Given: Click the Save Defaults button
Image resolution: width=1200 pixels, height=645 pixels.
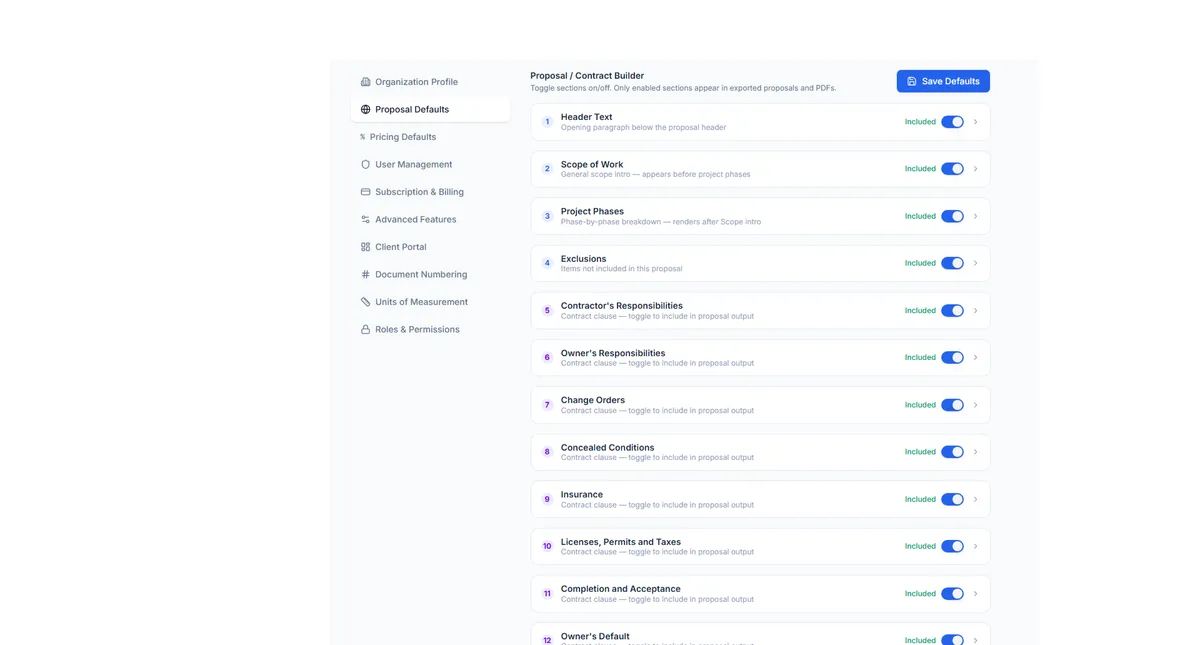Looking at the screenshot, I should (943, 81).
